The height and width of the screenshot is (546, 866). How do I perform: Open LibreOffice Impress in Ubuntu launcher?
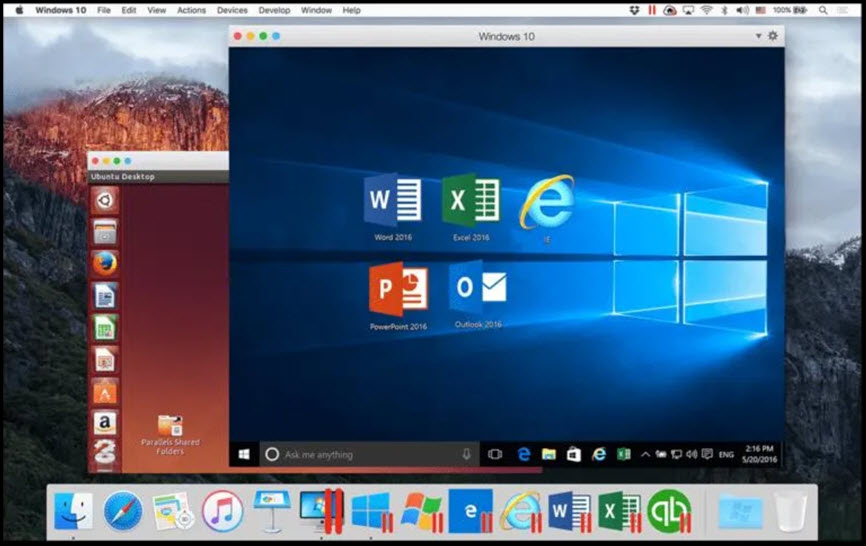coord(105,360)
